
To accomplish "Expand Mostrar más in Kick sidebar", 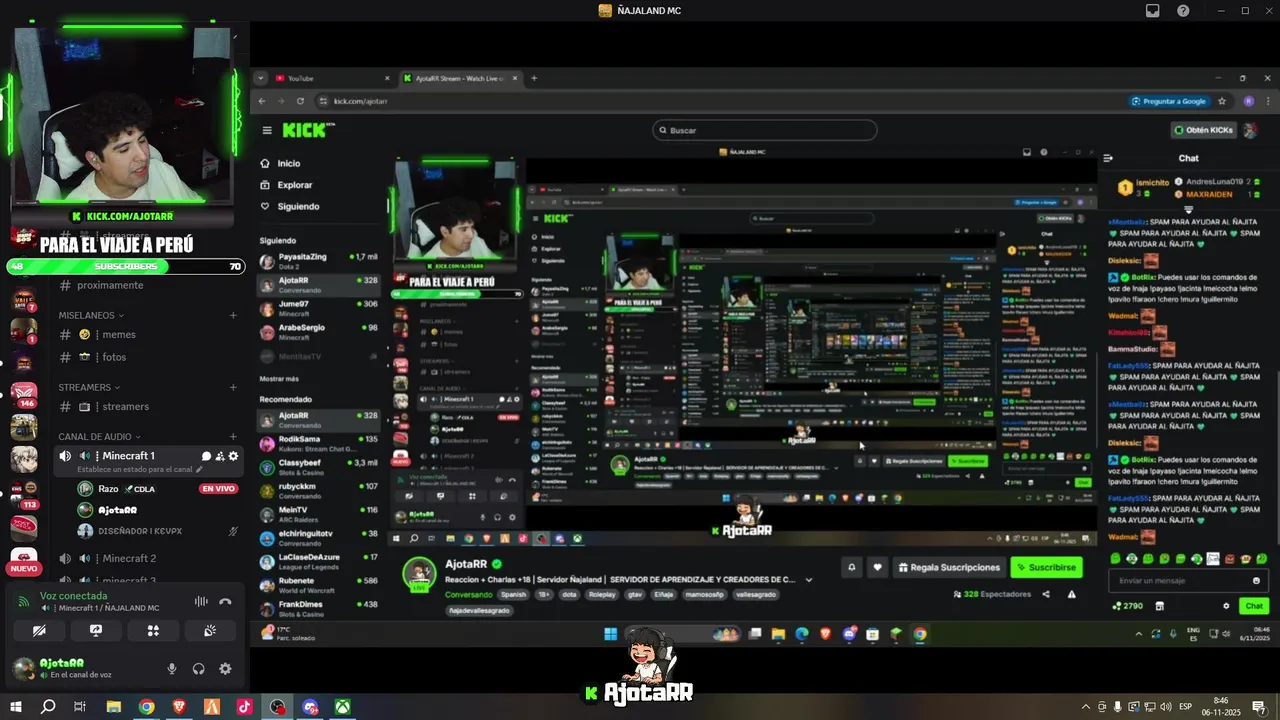I will point(279,379).
